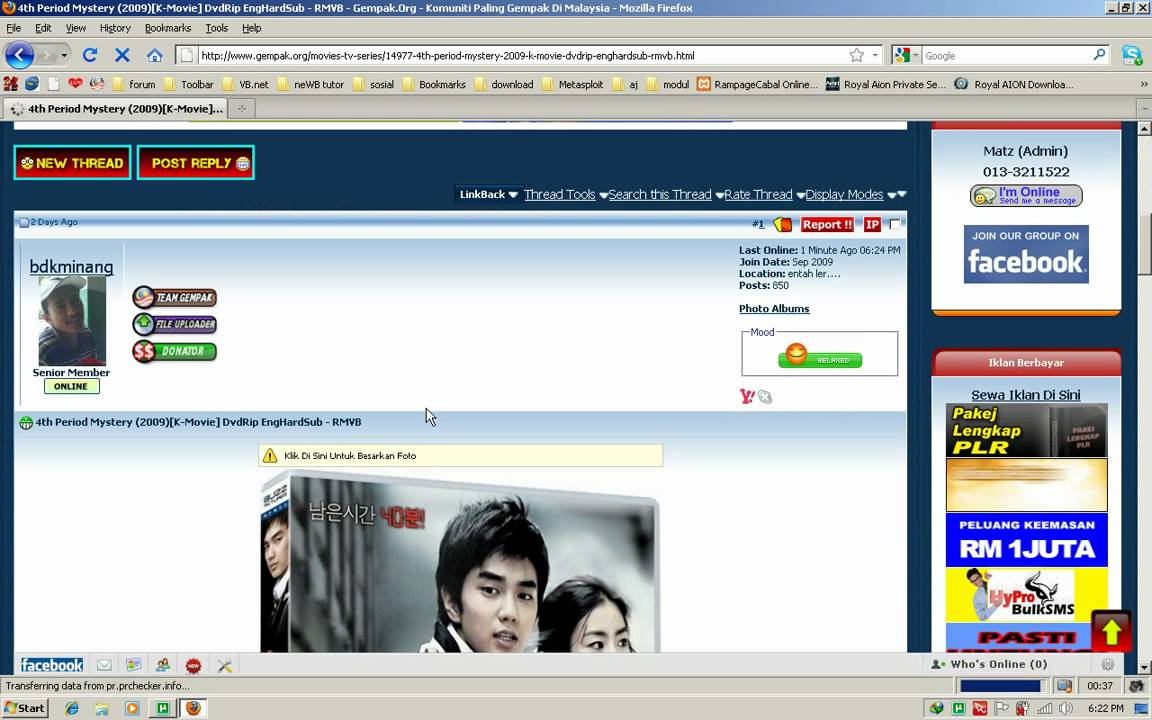Open the Skype toolbar icon
Viewport: 1152px width, 720px height.
[1131, 55]
